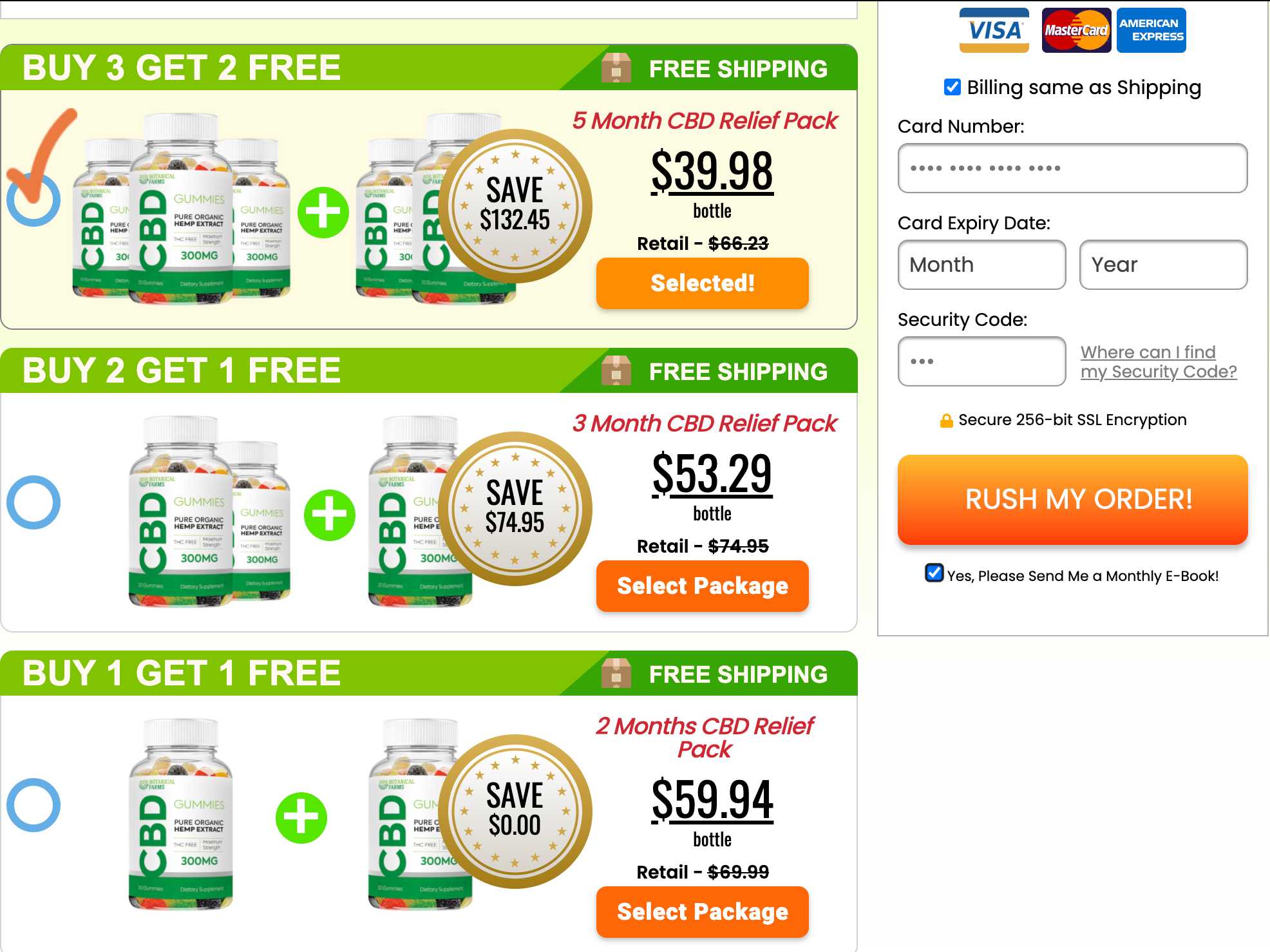The height and width of the screenshot is (952, 1270).
Task: Toggle the Monthly E-Book checkbox
Action: (x=934, y=573)
